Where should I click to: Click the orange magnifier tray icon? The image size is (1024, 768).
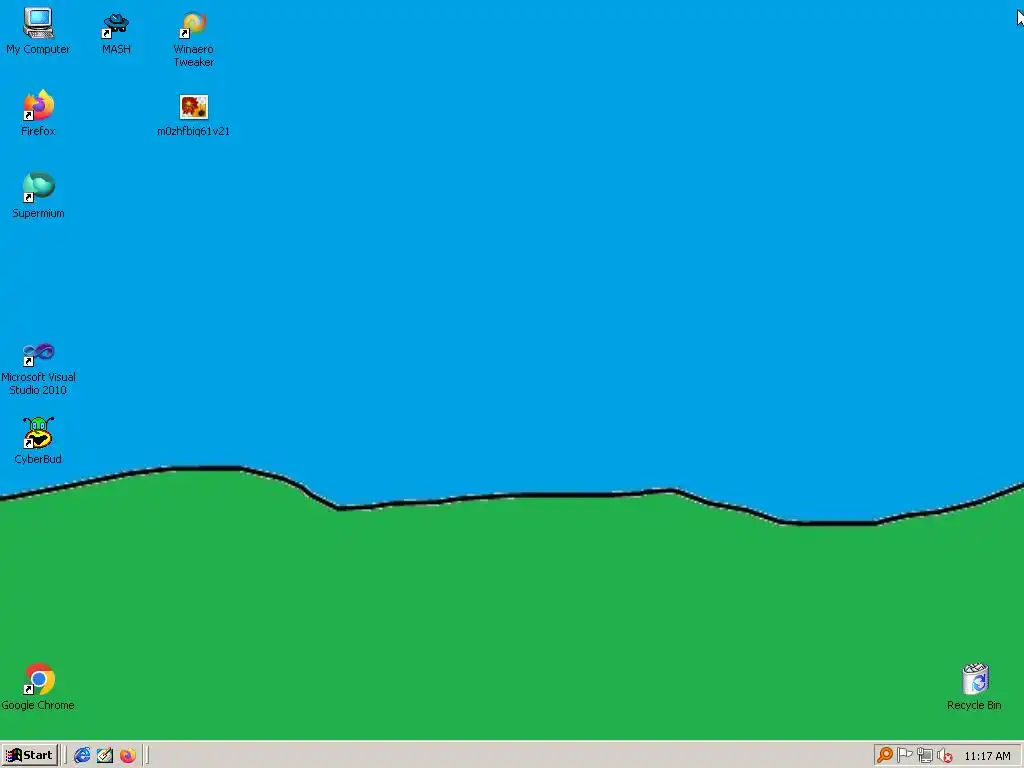tap(885, 756)
